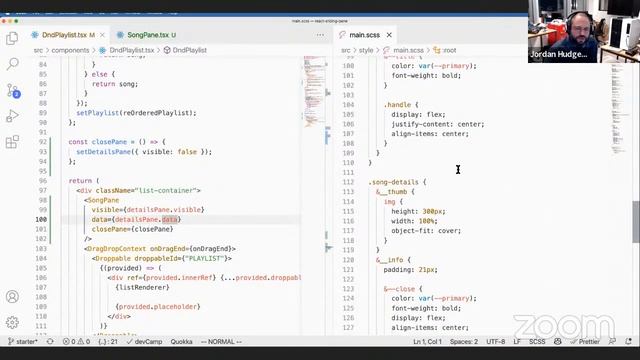The width and height of the screenshot is (640, 360).
Task: Click the 'starter*' git branch in status bar
Action: (23, 342)
